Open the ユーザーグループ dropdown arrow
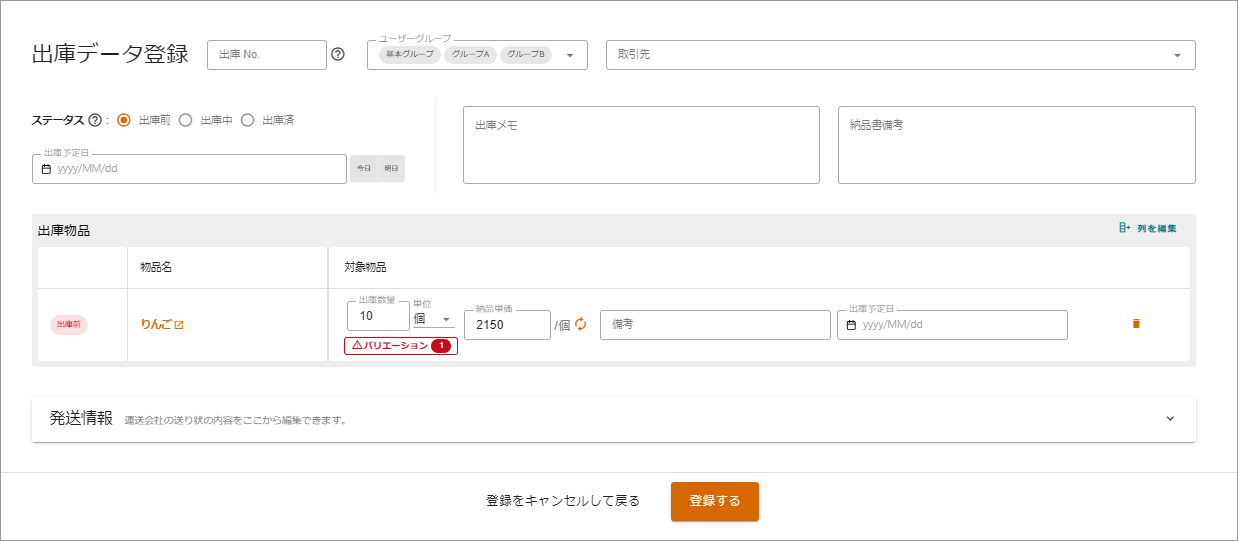 tap(570, 55)
